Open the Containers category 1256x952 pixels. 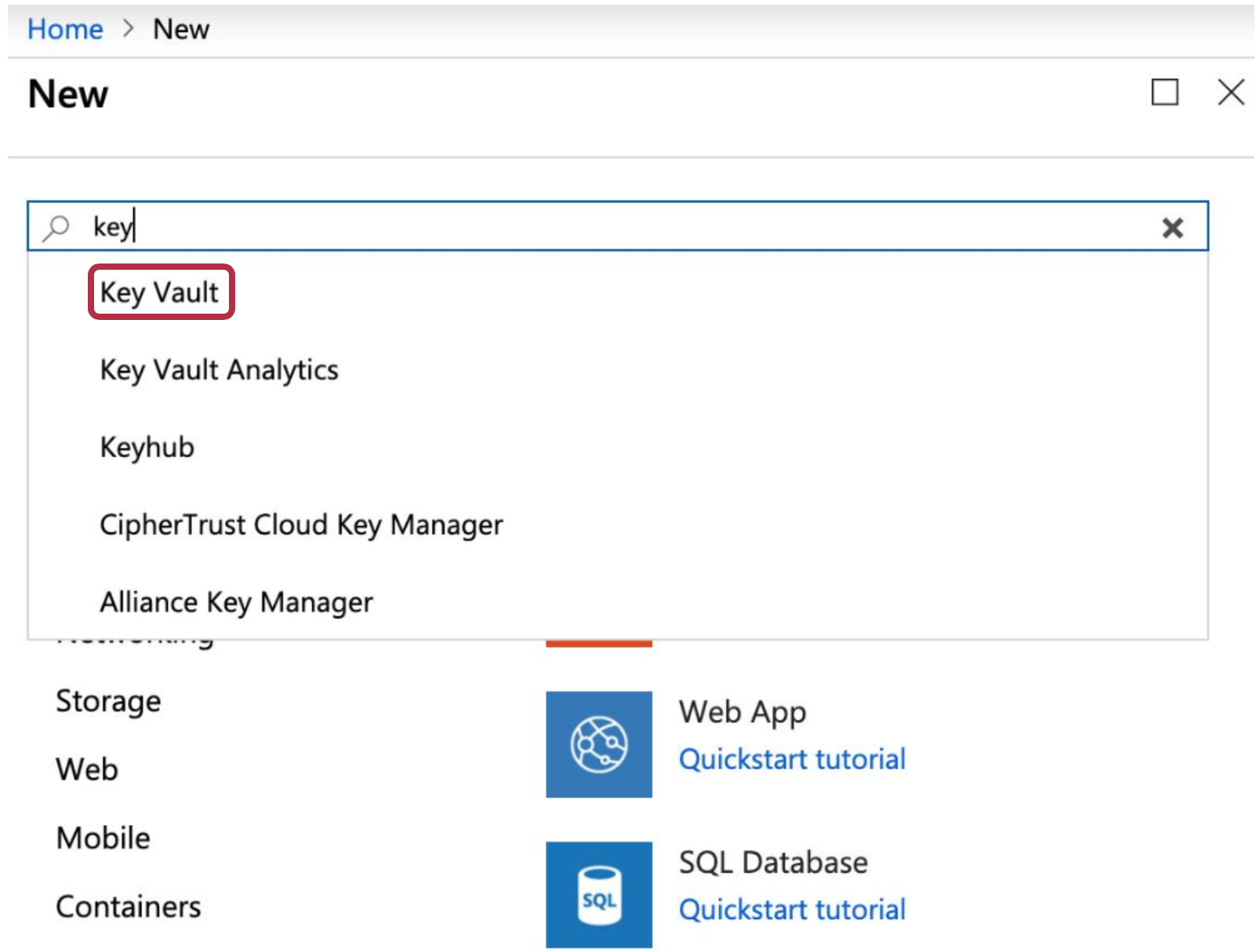[x=129, y=907]
